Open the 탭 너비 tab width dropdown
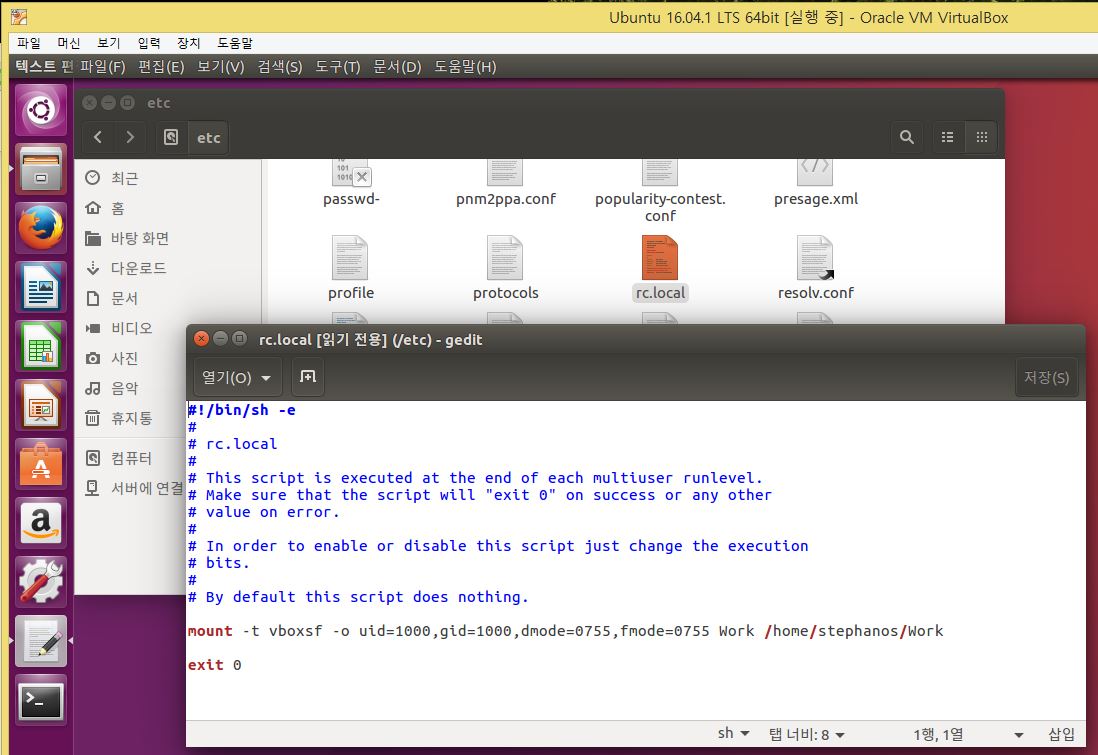Screen dimensions: 1098x755 coord(806,735)
